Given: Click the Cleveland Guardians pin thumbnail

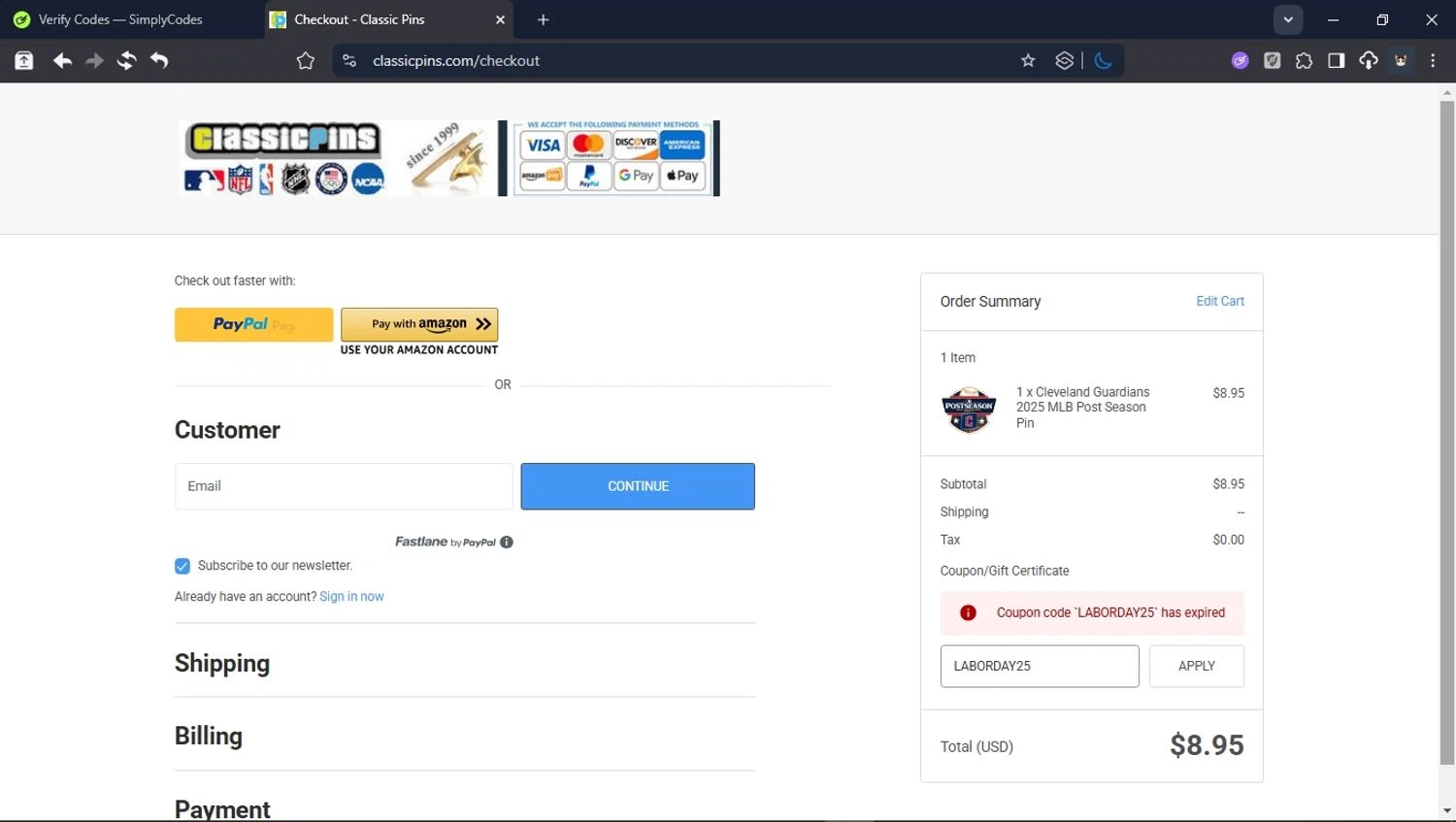Looking at the screenshot, I should click(x=969, y=409).
